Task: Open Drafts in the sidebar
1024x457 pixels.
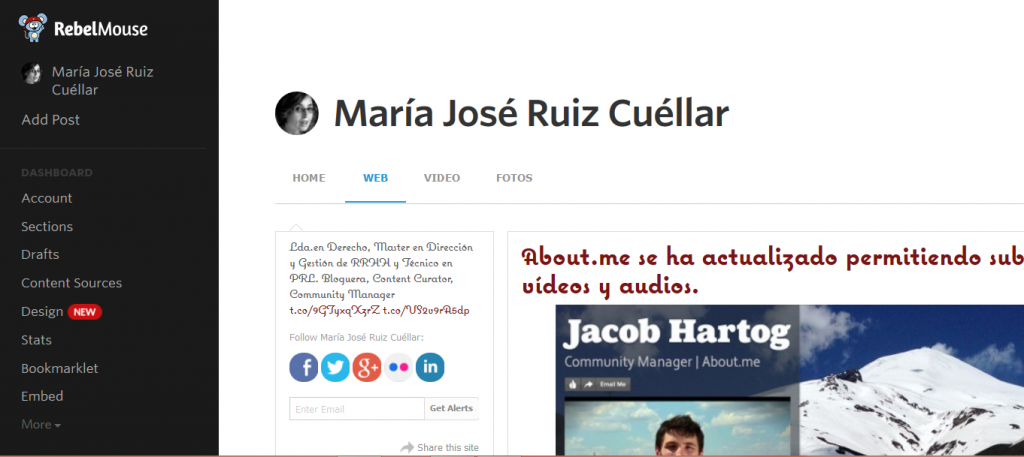Action: (x=40, y=255)
